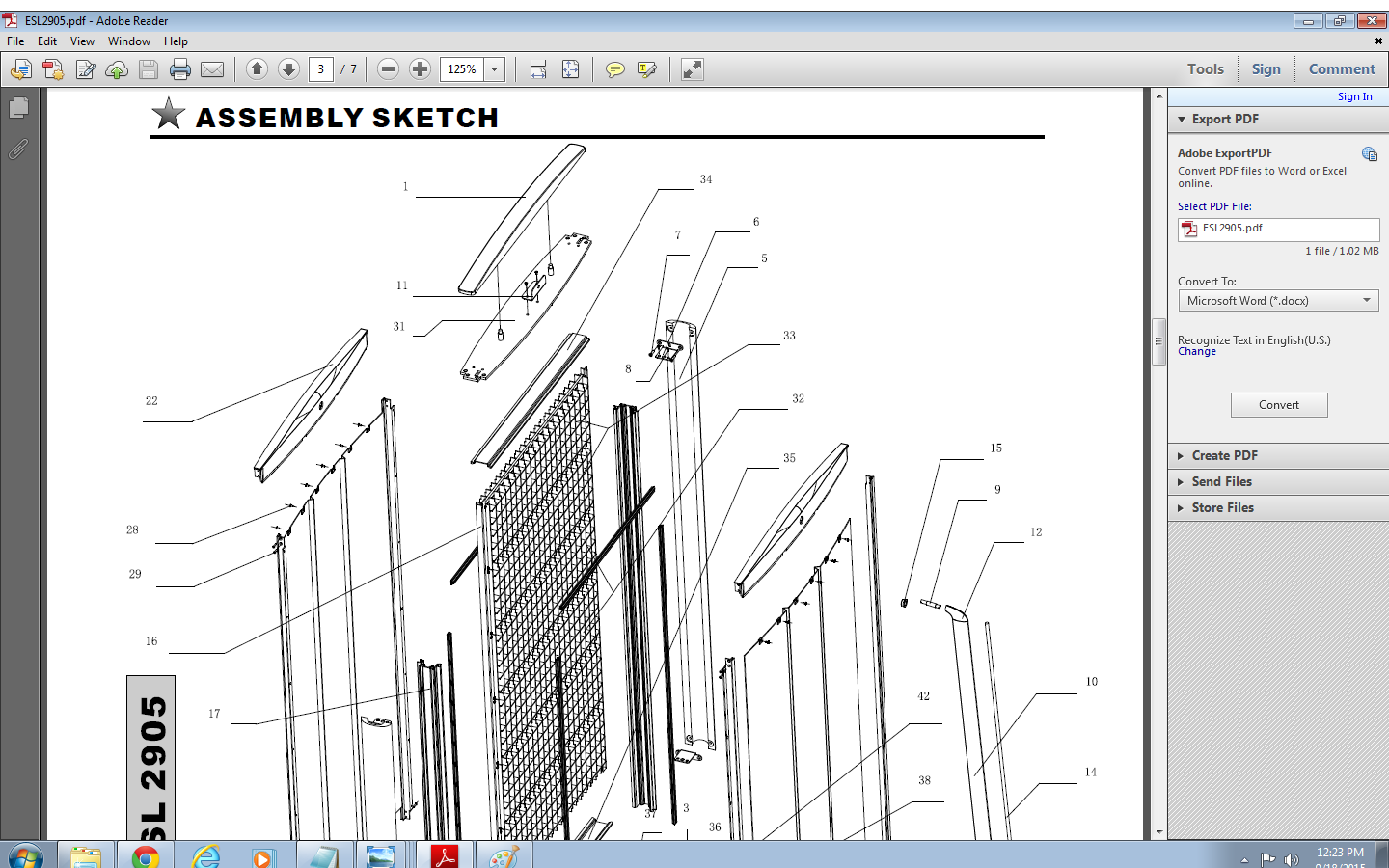Viewport: 1389px width, 868px height.
Task: Show hidden tray icons arrow
Action: pos(1244,859)
